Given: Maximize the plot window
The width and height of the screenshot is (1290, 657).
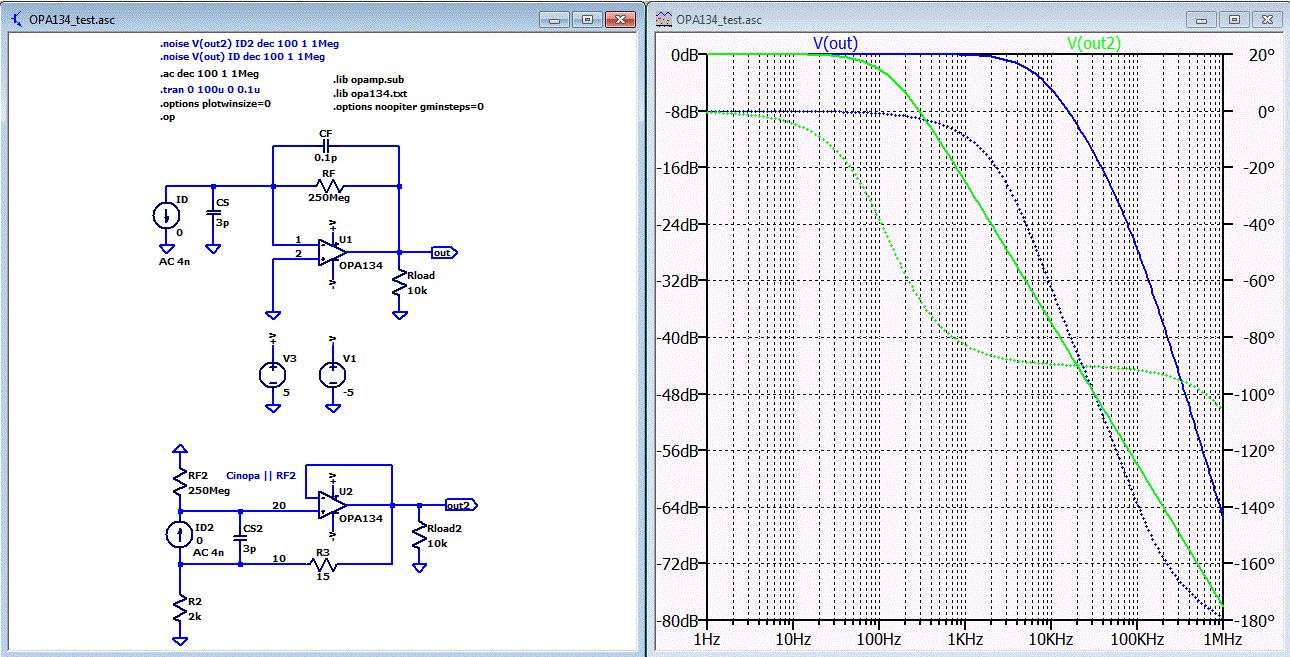Looking at the screenshot, I should pyautogui.click(x=1234, y=19).
